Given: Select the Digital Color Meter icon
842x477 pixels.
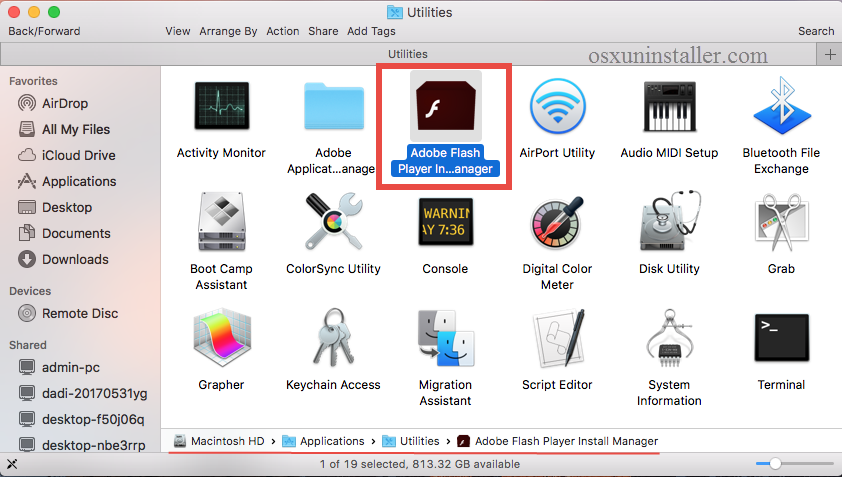Looking at the screenshot, I should click(557, 223).
